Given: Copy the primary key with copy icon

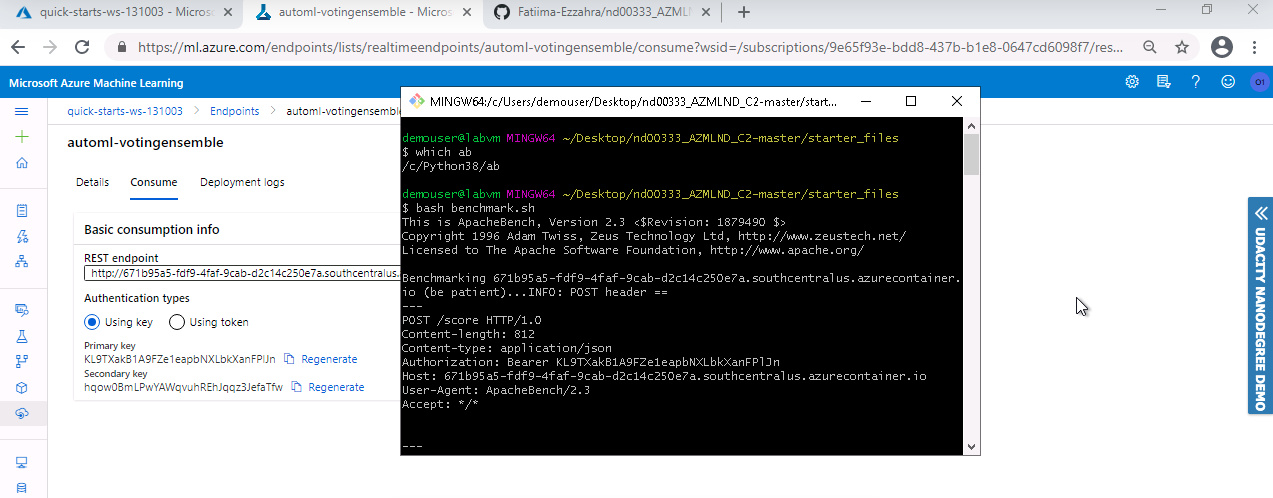Looking at the screenshot, I should pos(289,359).
